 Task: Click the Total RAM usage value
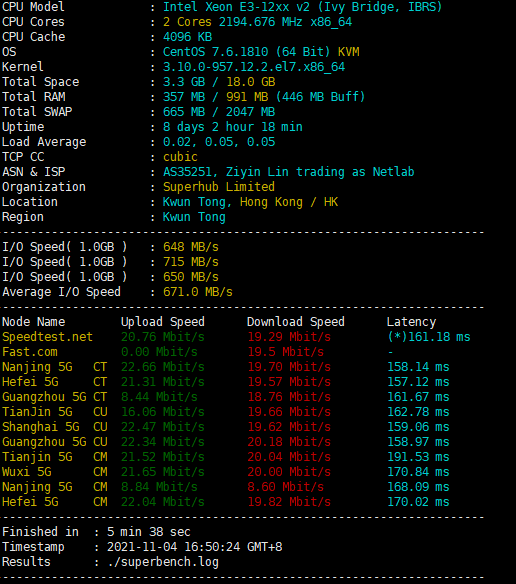click(264, 97)
